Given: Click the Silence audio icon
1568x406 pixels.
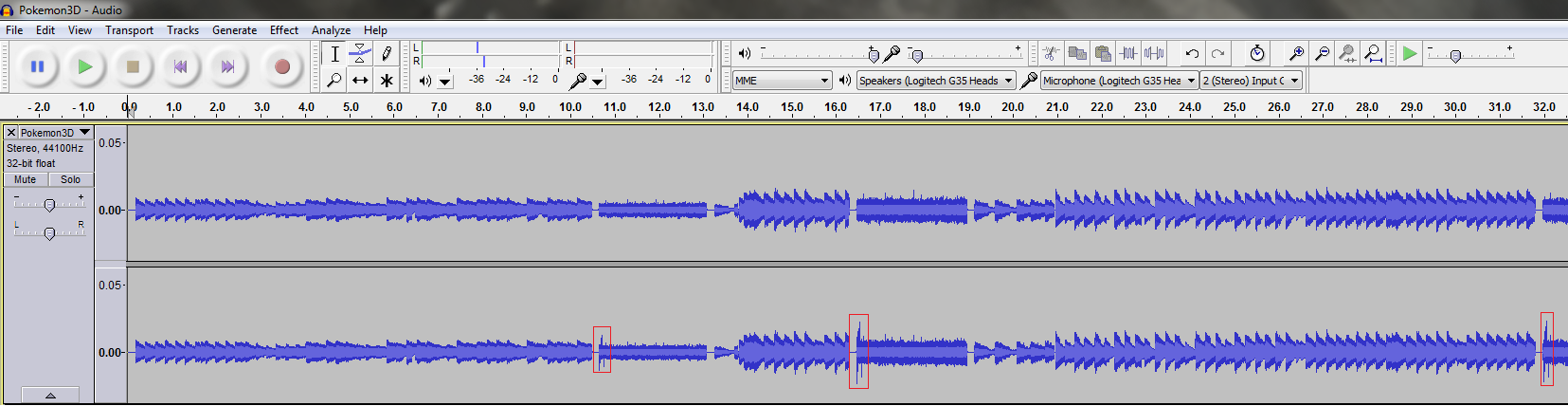Looking at the screenshot, I should (x=1154, y=54).
